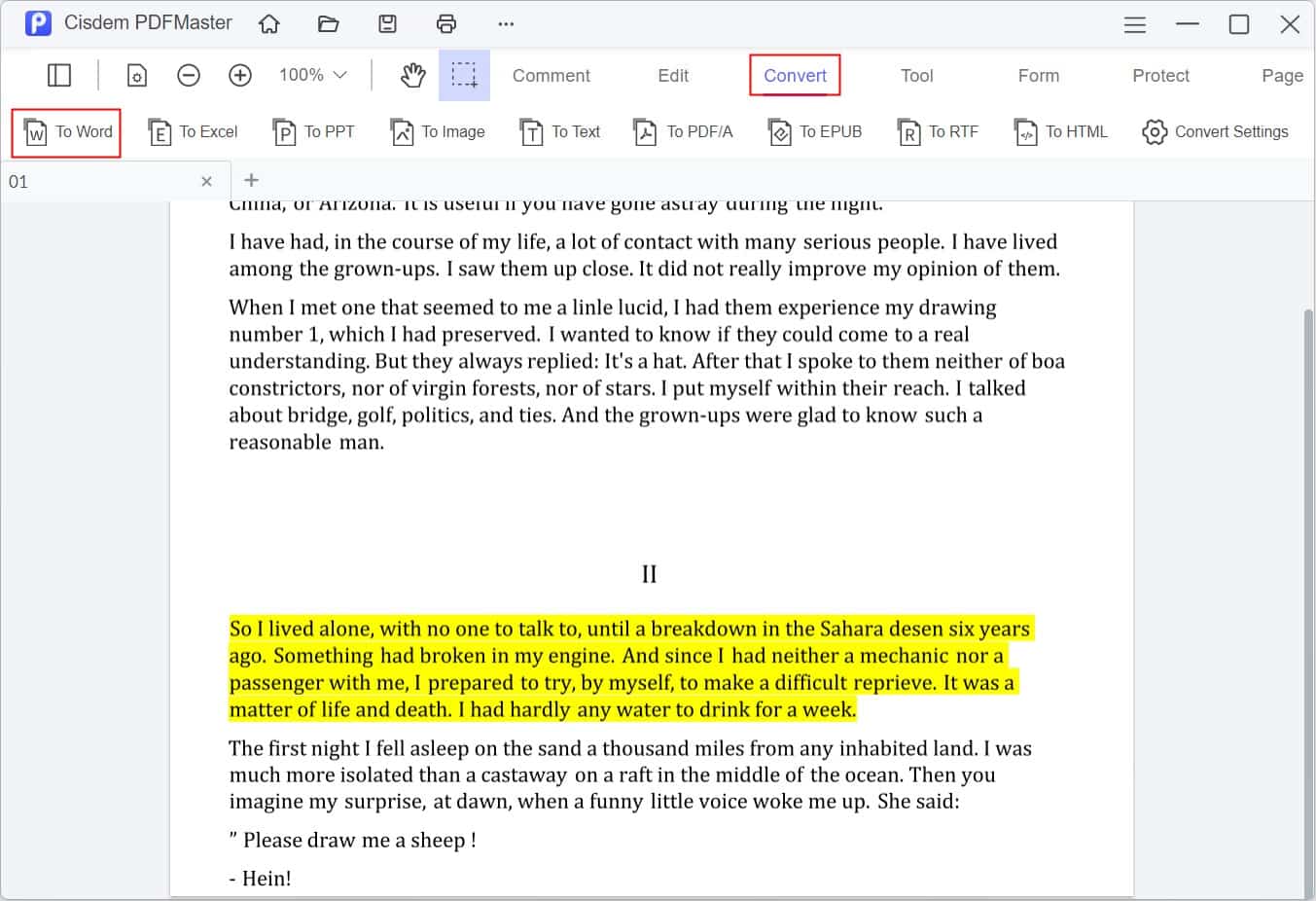Print the document
Viewport: 1316px width, 901px height.
point(445,23)
